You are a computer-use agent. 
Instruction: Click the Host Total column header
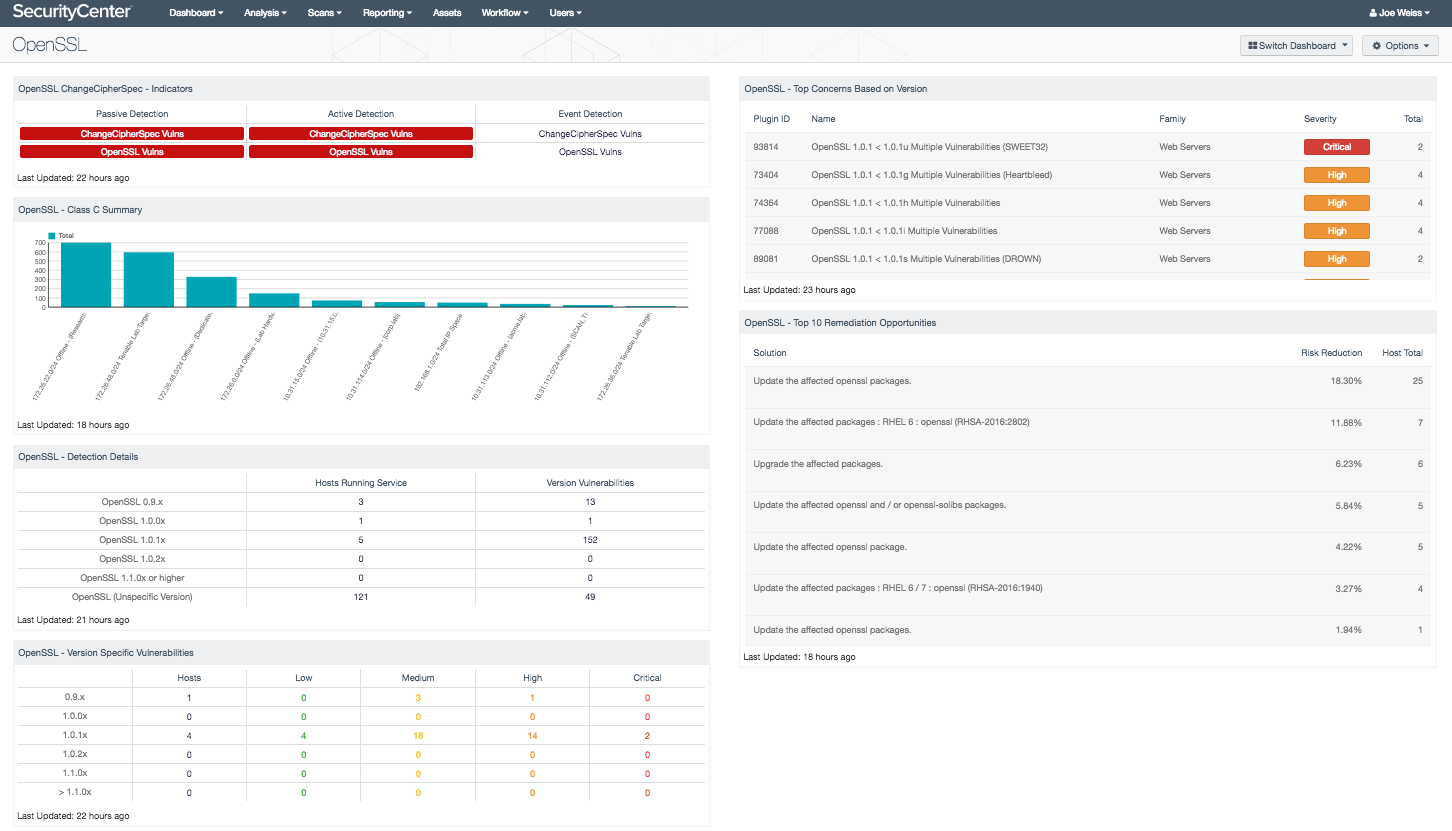[x=1402, y=353]
